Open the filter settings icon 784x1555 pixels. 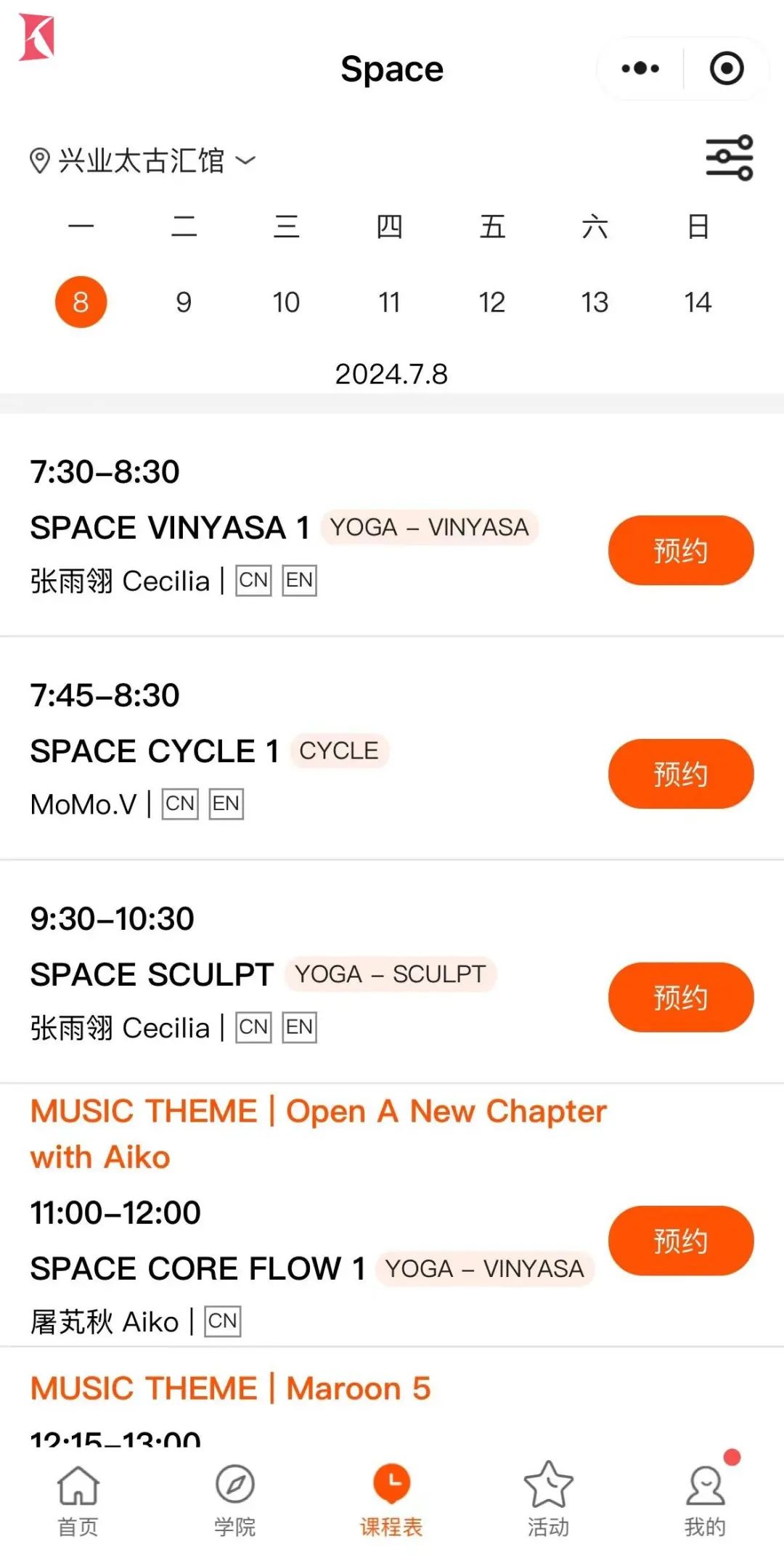[729, 158]
